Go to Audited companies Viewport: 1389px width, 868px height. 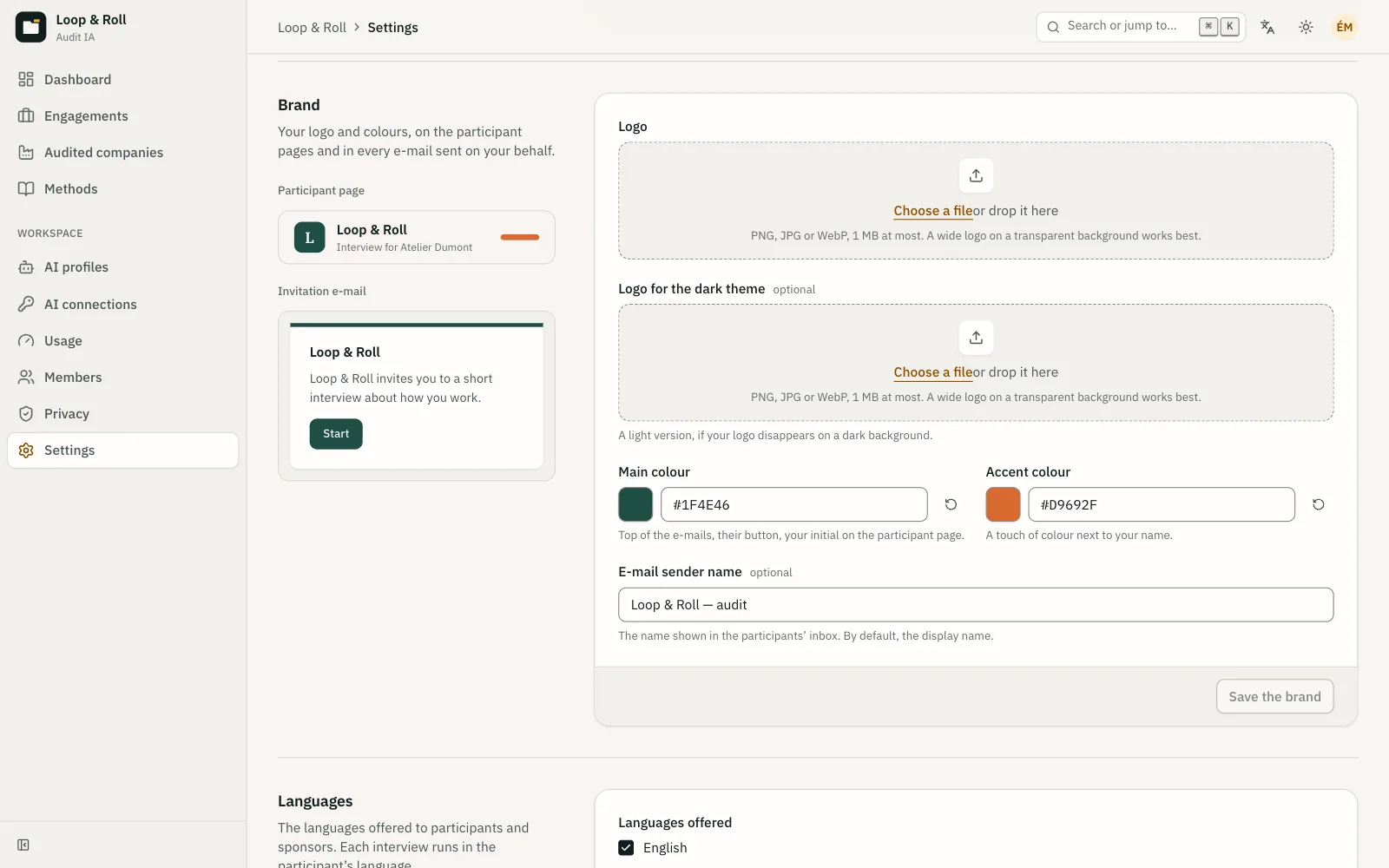122,153
